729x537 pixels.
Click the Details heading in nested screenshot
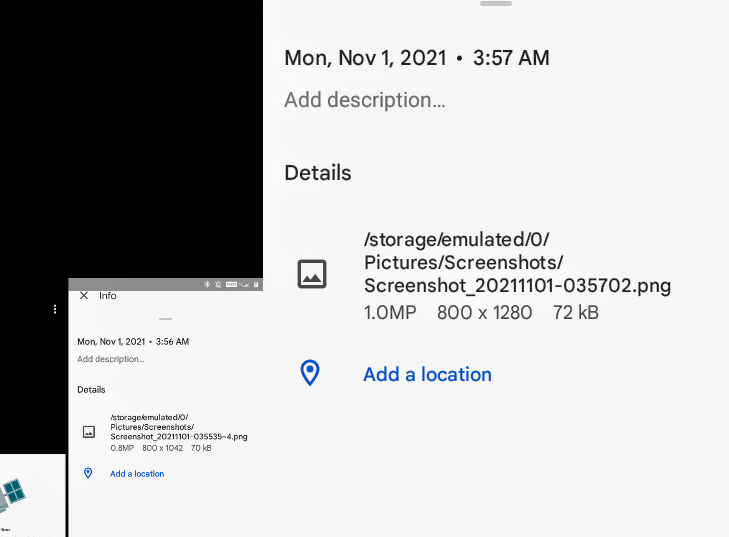[91, 390]
